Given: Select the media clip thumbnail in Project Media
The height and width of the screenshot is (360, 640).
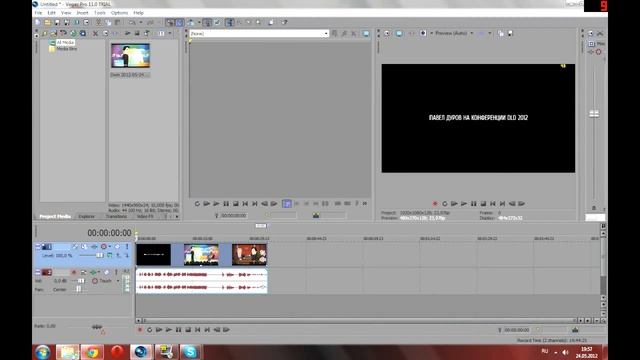Looking at the screenshot, I should (x=130, y=56).
